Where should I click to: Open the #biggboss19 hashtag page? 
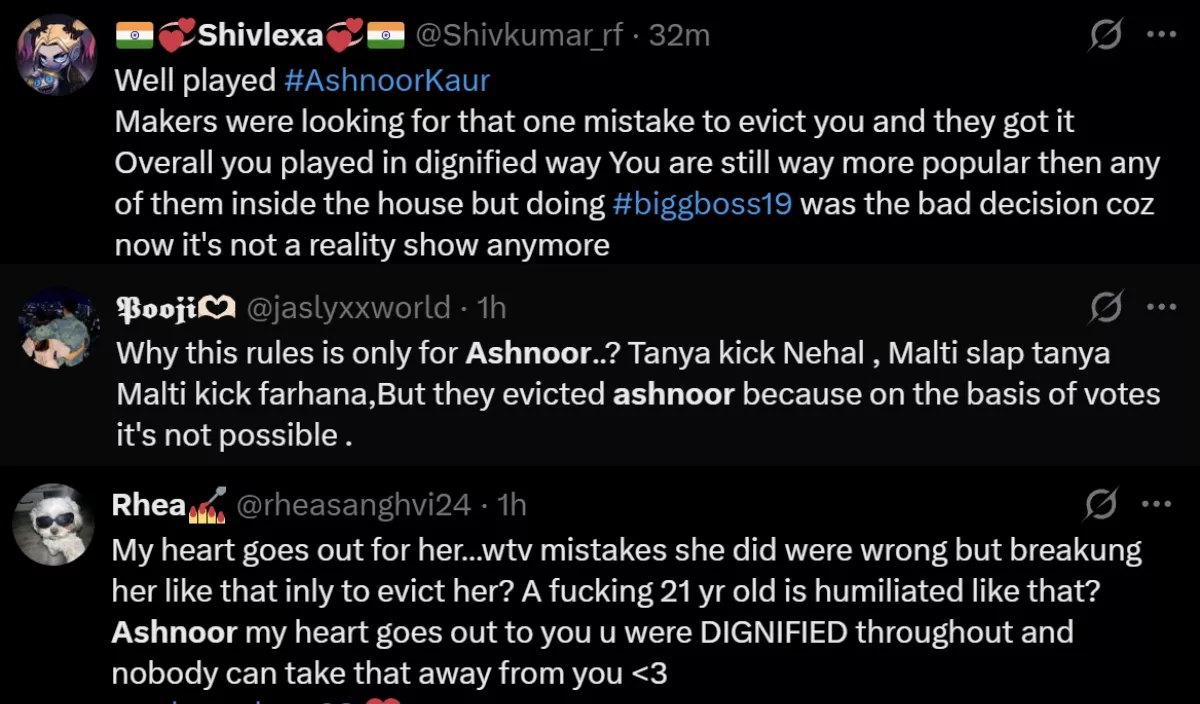click(x=702, y=203)
